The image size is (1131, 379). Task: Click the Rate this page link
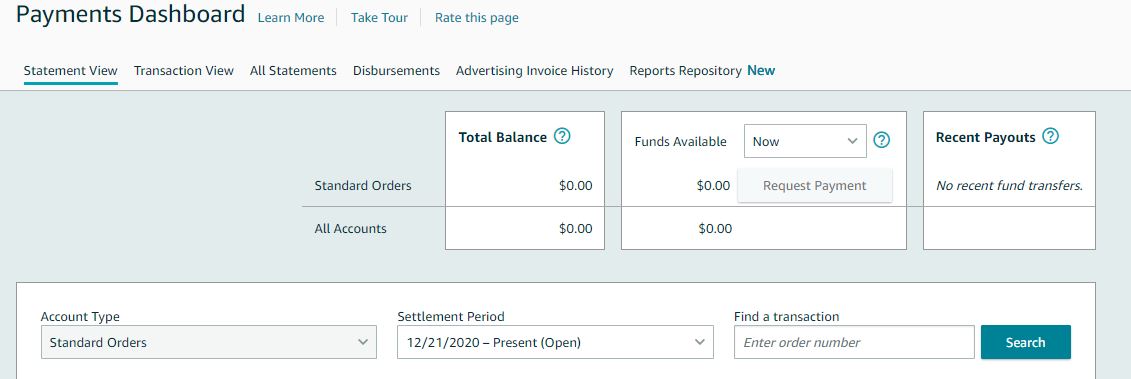[x=477, y=17]
